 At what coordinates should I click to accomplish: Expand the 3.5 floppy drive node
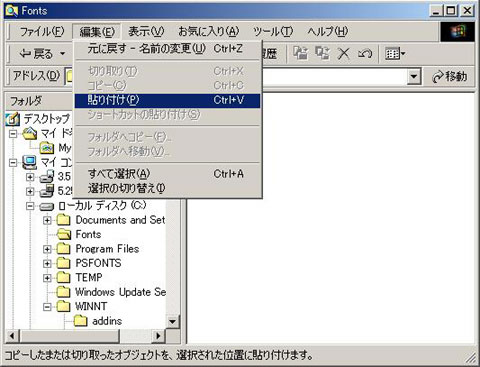point(30,177)
